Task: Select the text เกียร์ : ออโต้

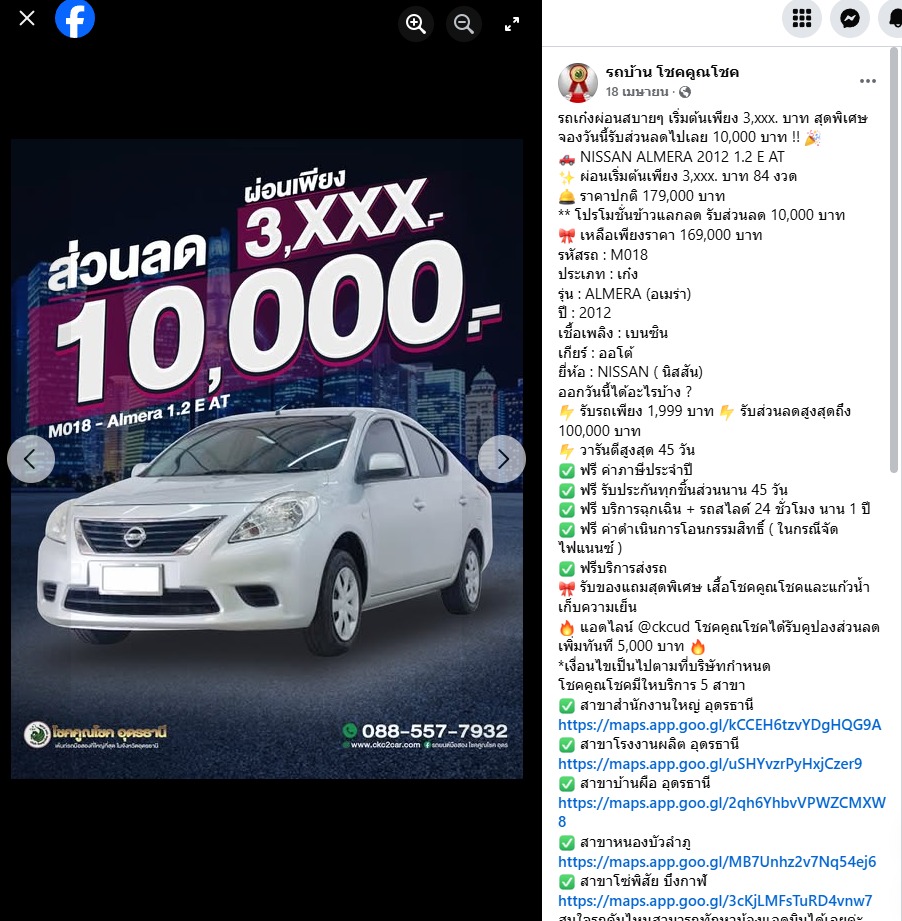Action: 595,352
